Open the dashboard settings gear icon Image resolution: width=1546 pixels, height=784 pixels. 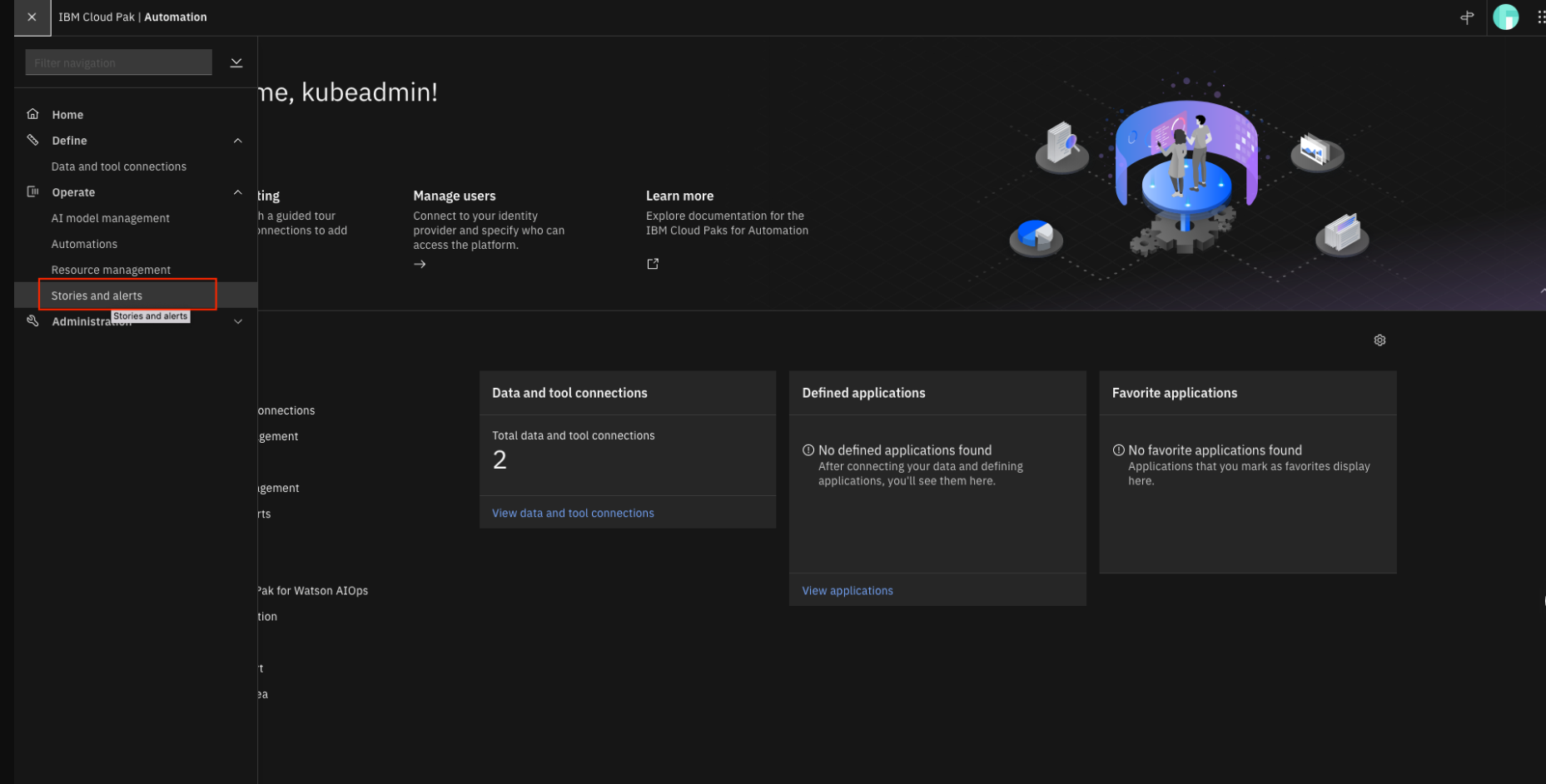(1379, 340)
